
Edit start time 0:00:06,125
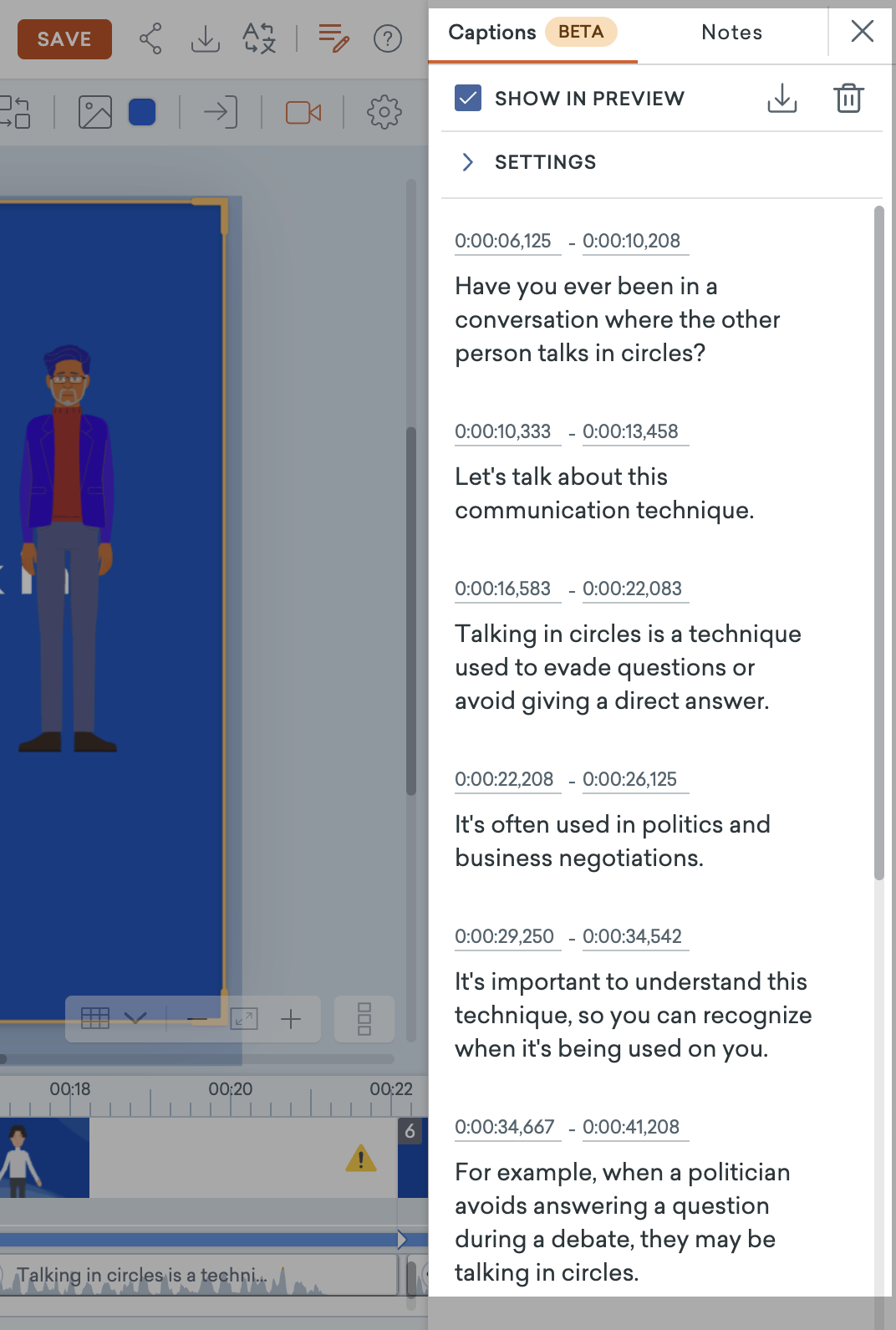(x=503, y=242)
